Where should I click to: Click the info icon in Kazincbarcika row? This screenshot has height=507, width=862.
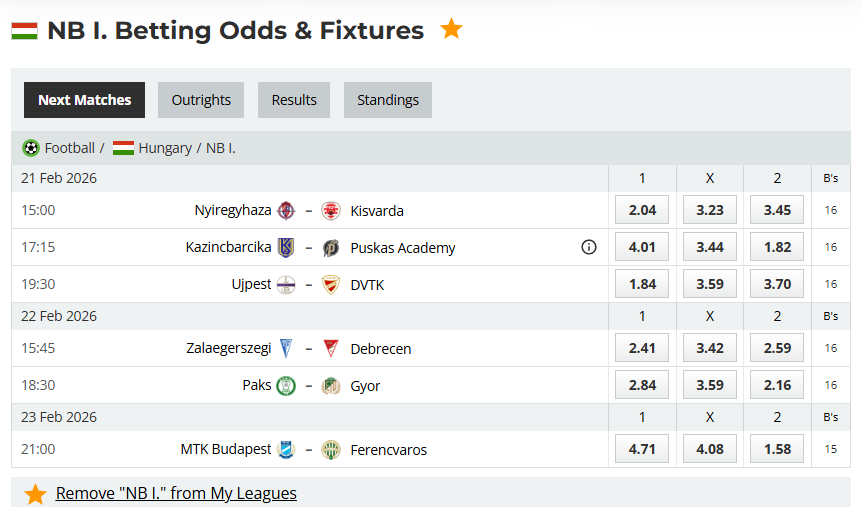[589, 247]
